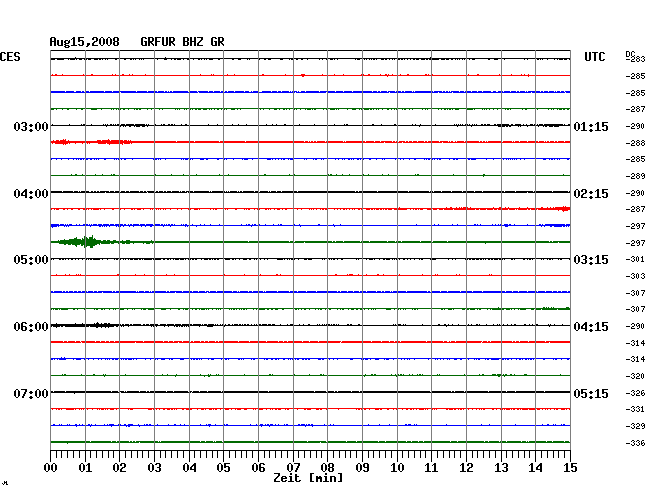Viewport: 650px width, 494px height.
Task: Click the channel label BHZ
Action: coord(193,42)
